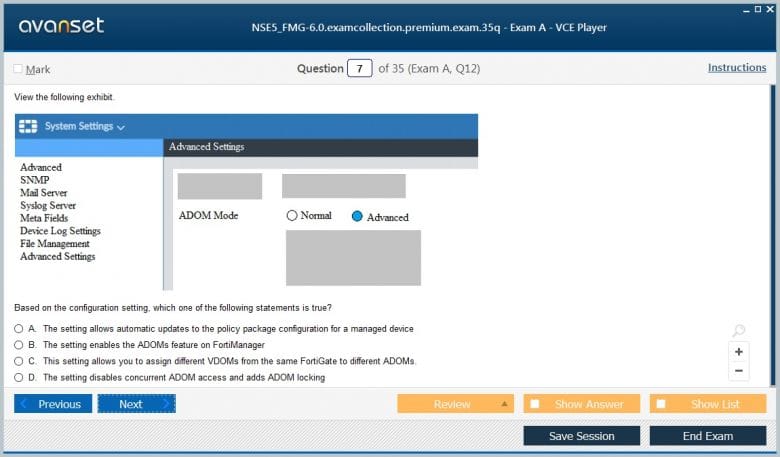Select answer B enabling ADOMs feature
Viewport: 780px width, 457px height.
[19, 345]
